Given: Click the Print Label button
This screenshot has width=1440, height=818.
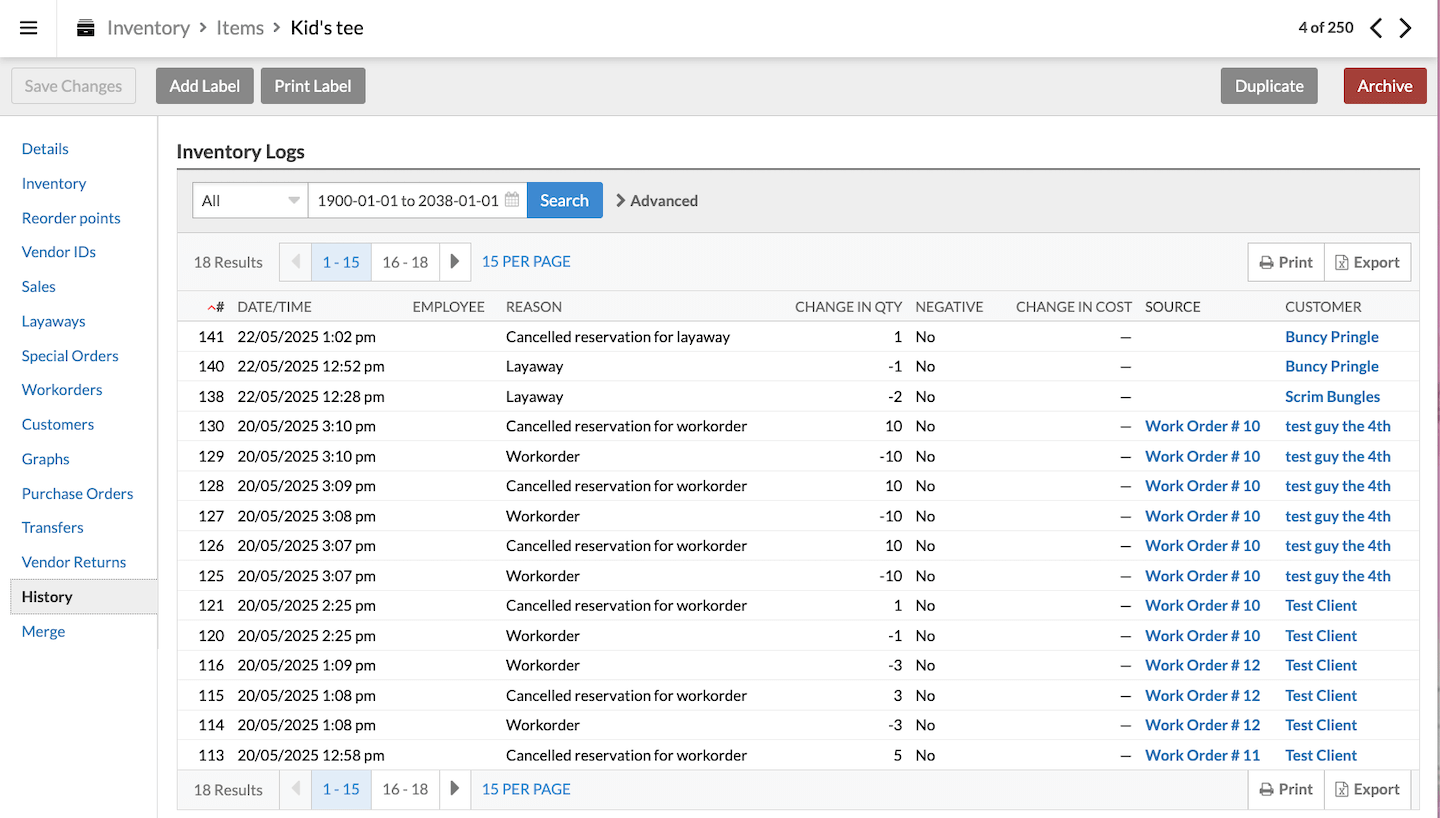Looking at the screenshot, I should pyautogui.click(x=313, y=86).
